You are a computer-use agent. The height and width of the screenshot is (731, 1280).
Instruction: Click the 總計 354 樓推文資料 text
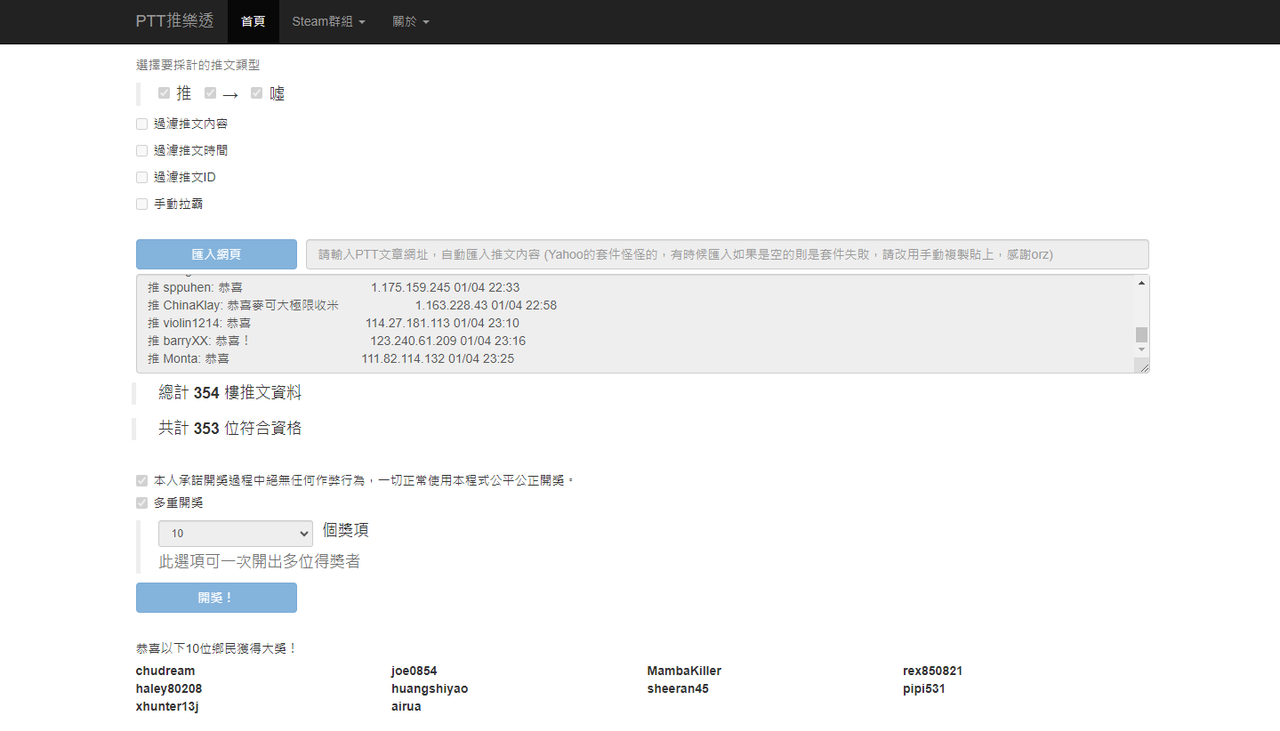click(230, 393)
